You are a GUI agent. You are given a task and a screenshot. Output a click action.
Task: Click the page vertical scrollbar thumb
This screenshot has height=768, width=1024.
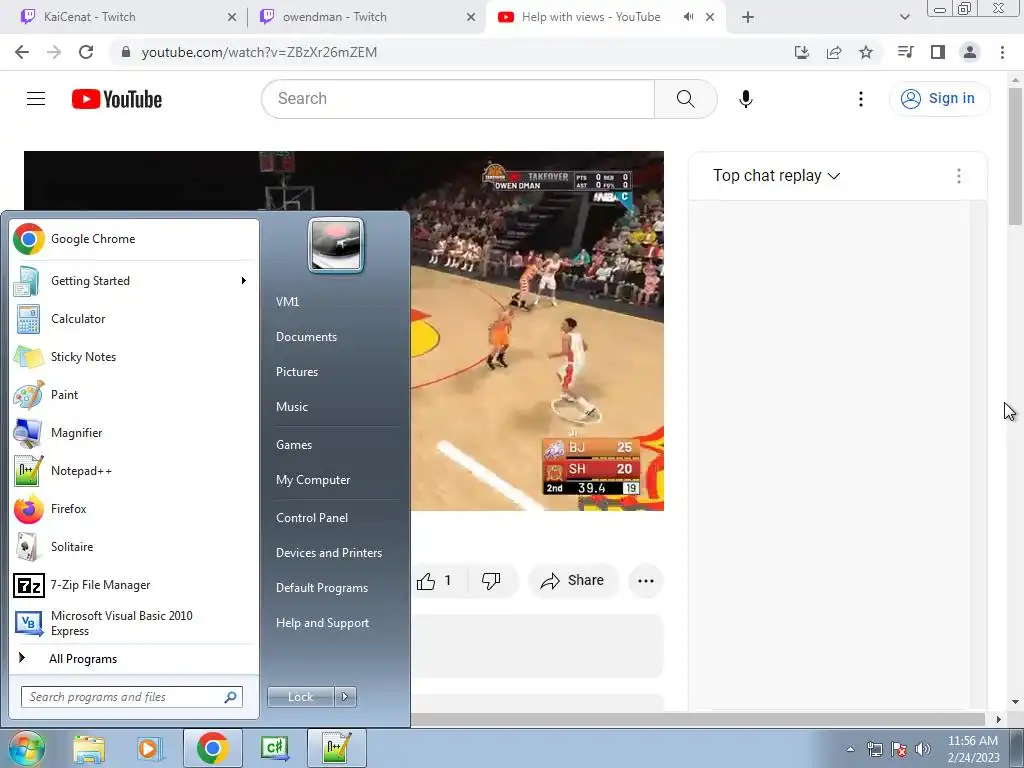click(1015, 155)
